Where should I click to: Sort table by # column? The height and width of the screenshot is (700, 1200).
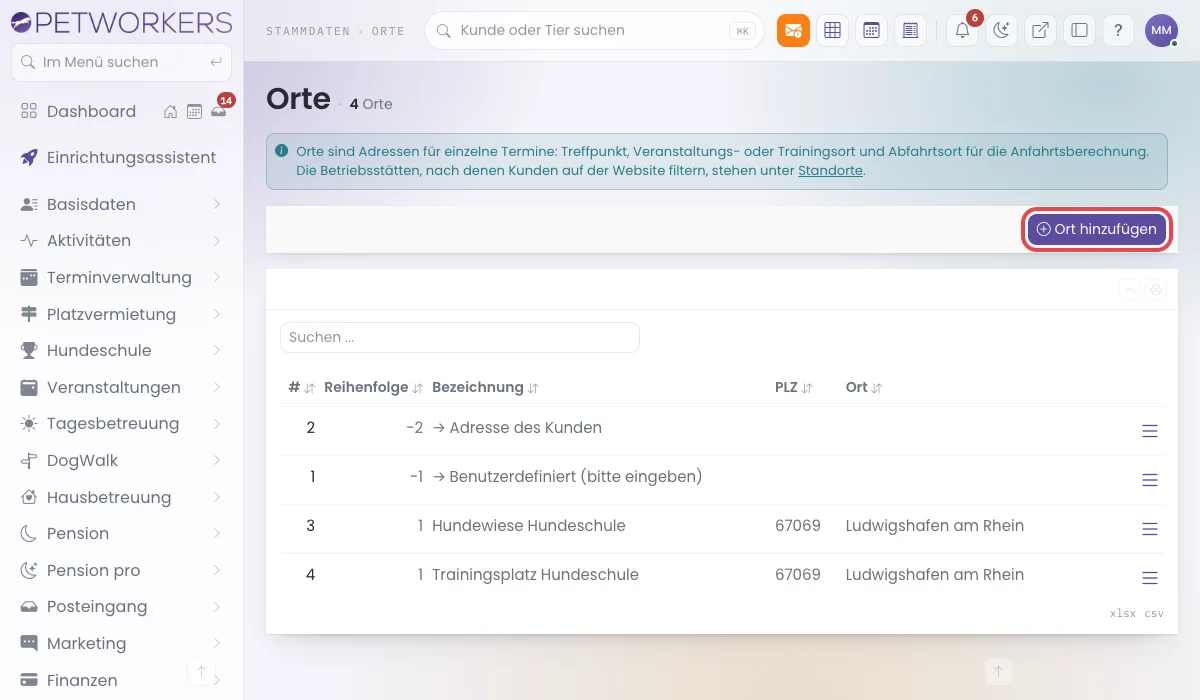click(301, 387)
